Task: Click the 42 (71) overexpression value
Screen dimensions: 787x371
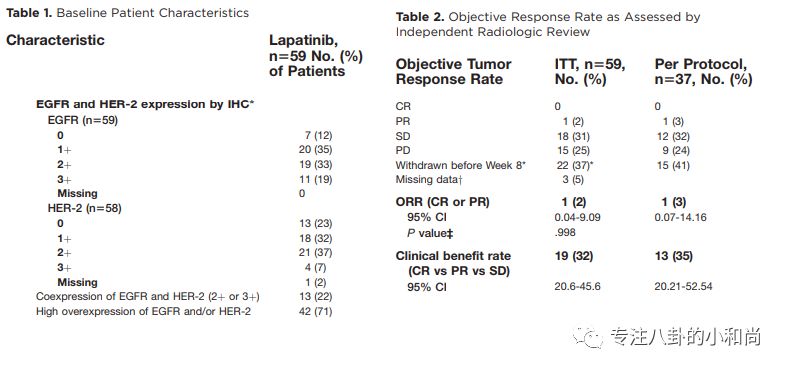Action: pos(315,311)
